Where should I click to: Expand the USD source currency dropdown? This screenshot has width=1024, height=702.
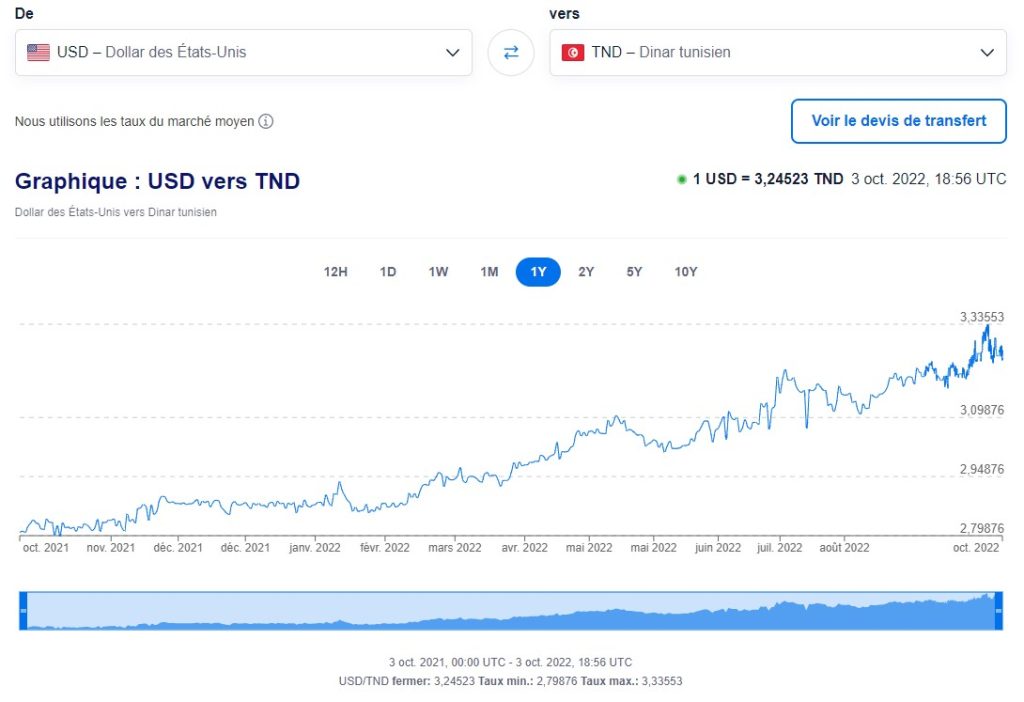point(452,52)
